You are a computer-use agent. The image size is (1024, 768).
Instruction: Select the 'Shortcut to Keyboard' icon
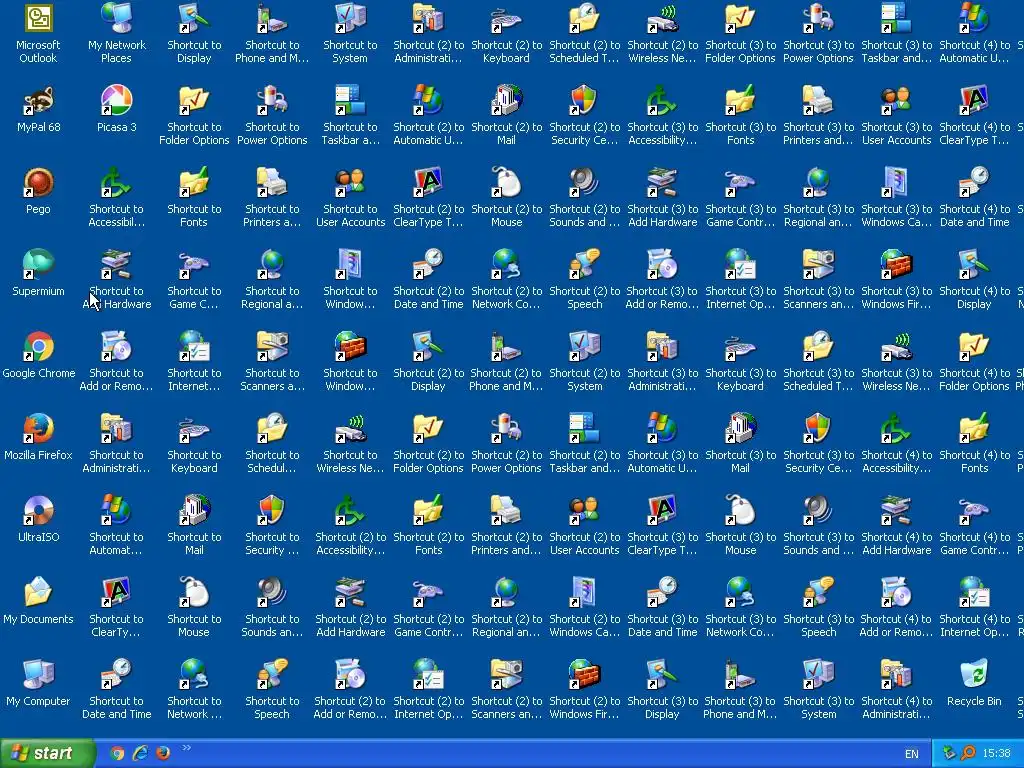pyautogui.click(x=194, y=443)
